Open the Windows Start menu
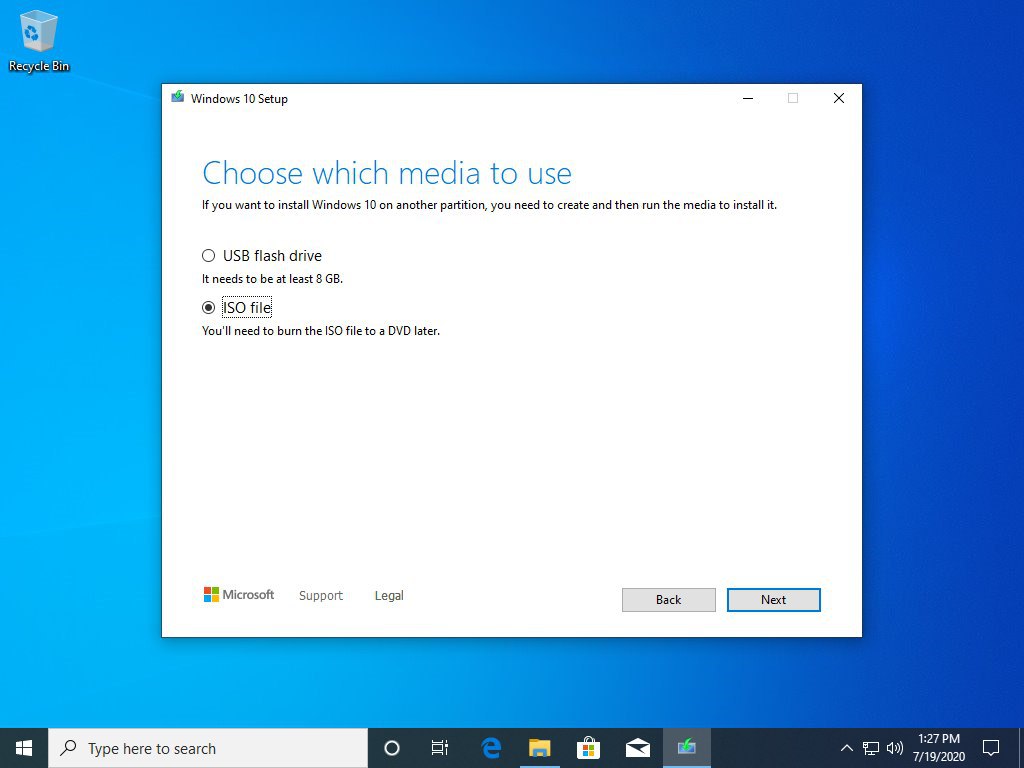This screenshot has height=768, width=1024. (x=24, y=748)
